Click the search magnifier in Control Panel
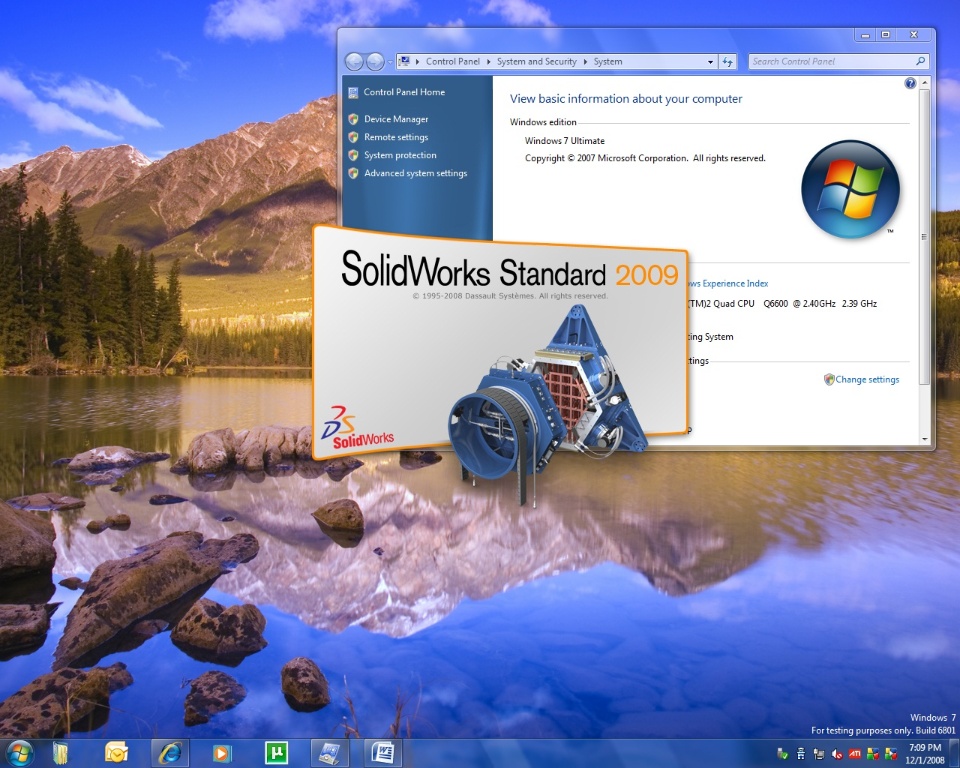Viewport: 960px width, 768px height. [x=920, y=61]
